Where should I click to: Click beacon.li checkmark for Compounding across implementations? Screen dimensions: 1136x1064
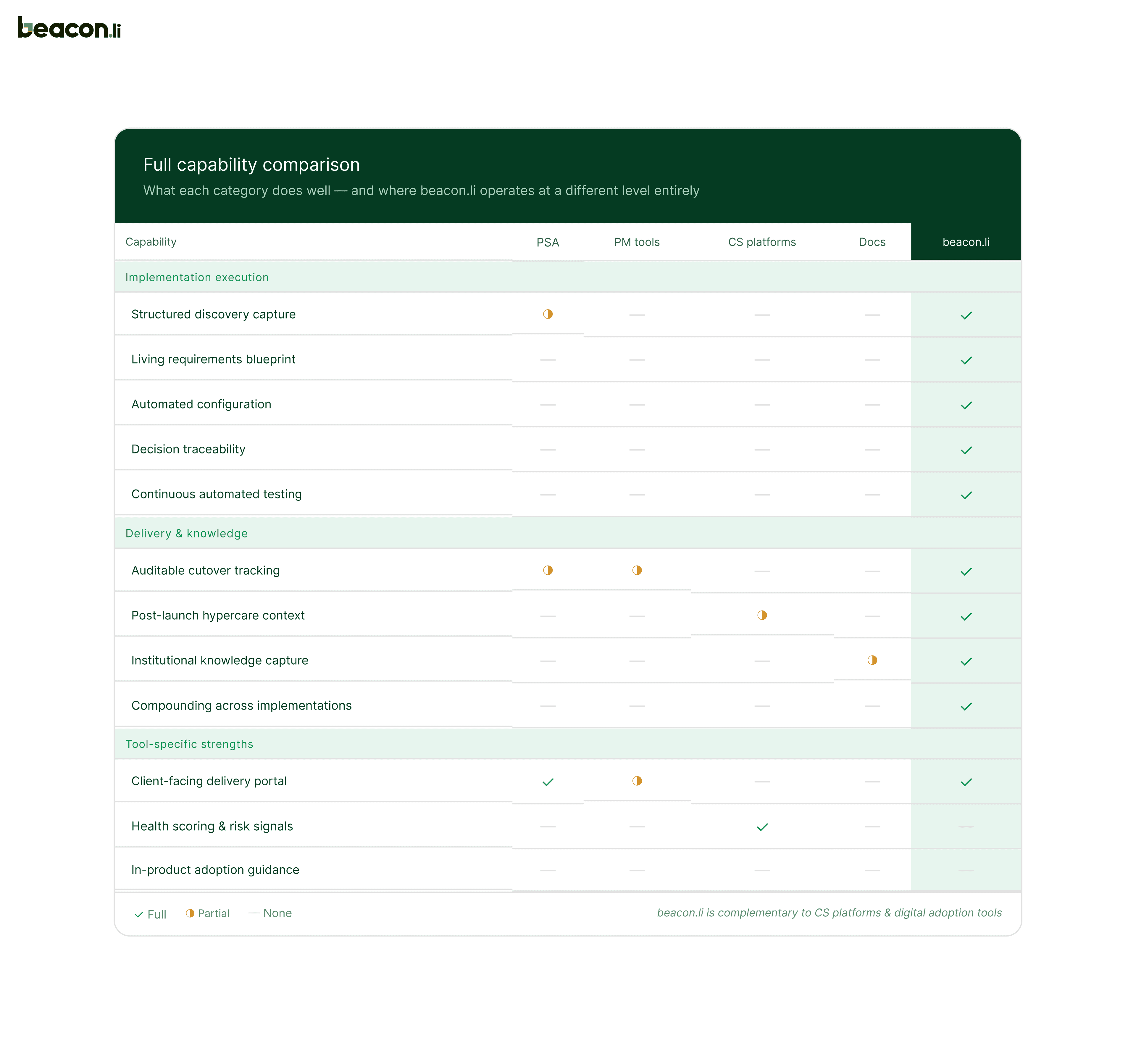(x=966, y=706)
